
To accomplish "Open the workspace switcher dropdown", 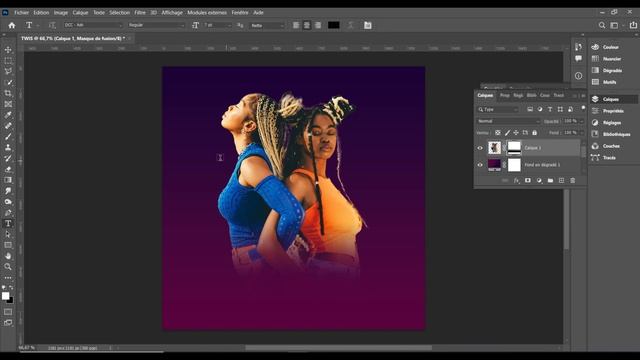I will pos(616,25).
